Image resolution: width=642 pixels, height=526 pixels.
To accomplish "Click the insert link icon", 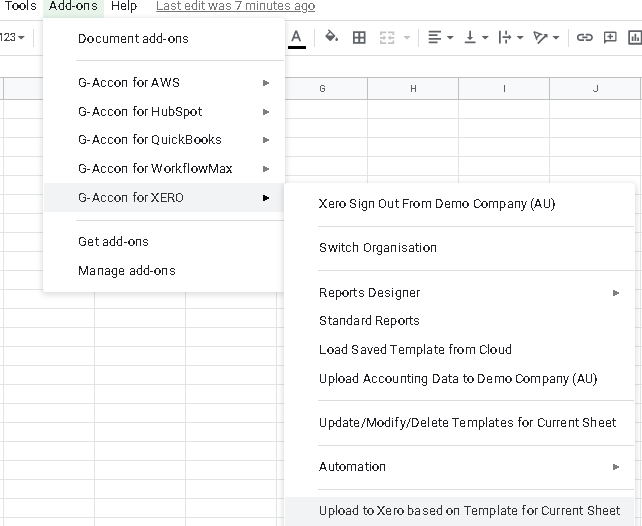I will [584, 37].
